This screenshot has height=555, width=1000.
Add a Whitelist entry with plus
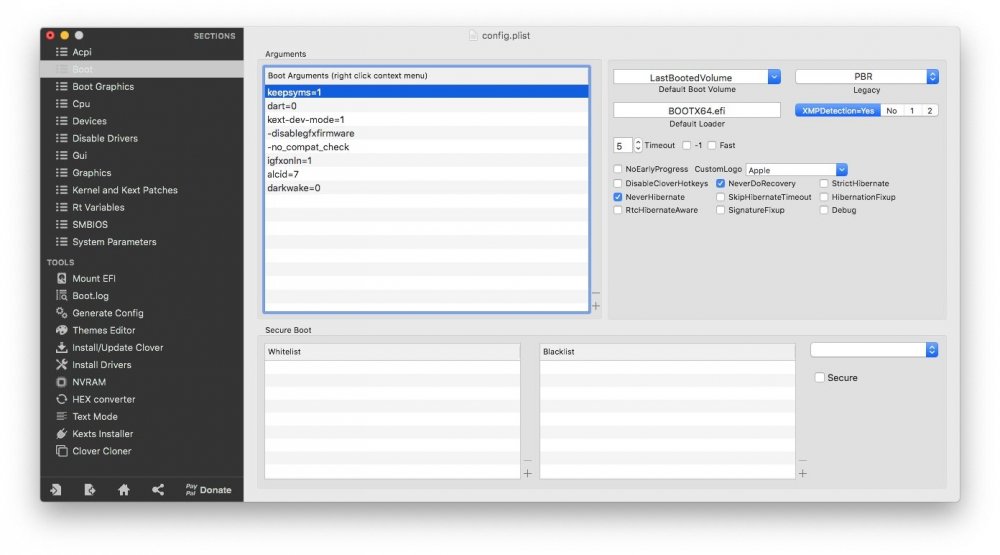point(527,473)
